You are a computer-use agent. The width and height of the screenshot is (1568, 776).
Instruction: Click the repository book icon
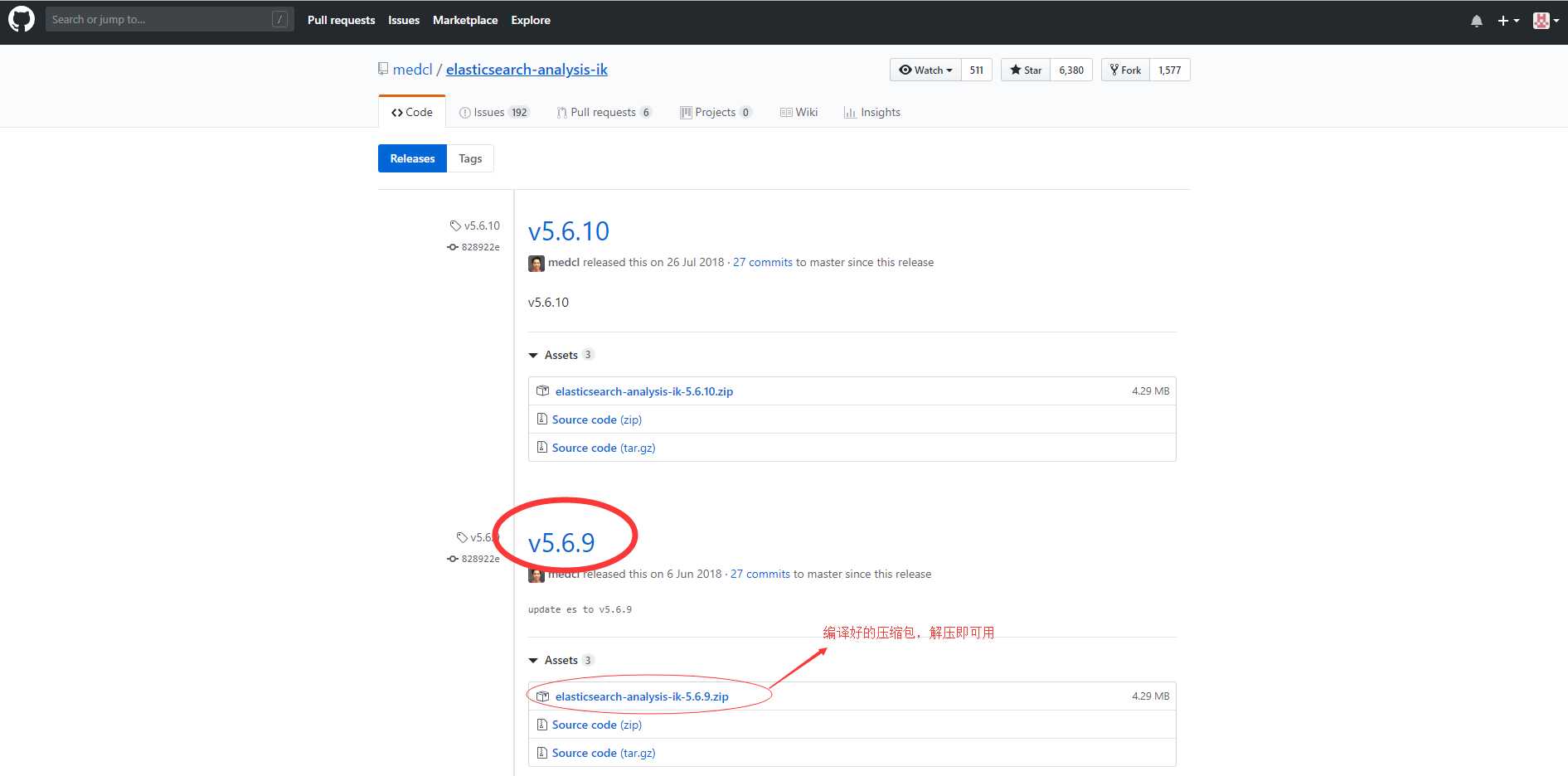[x=383, y=69]
